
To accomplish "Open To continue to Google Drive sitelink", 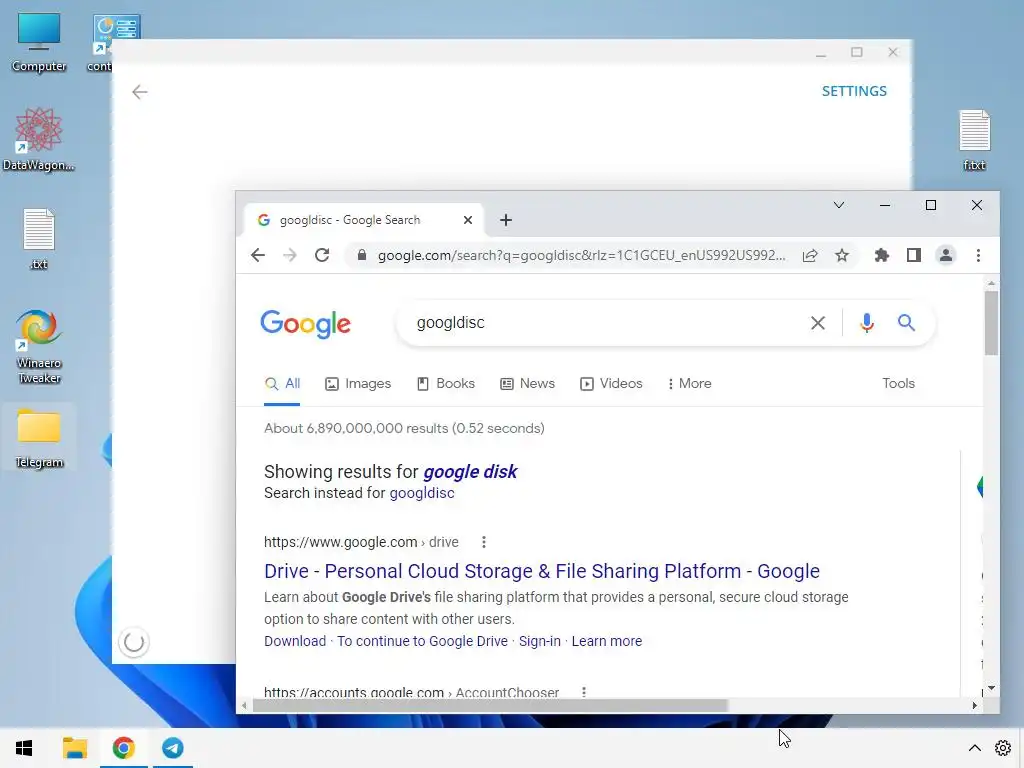I will tap(422, 641).
